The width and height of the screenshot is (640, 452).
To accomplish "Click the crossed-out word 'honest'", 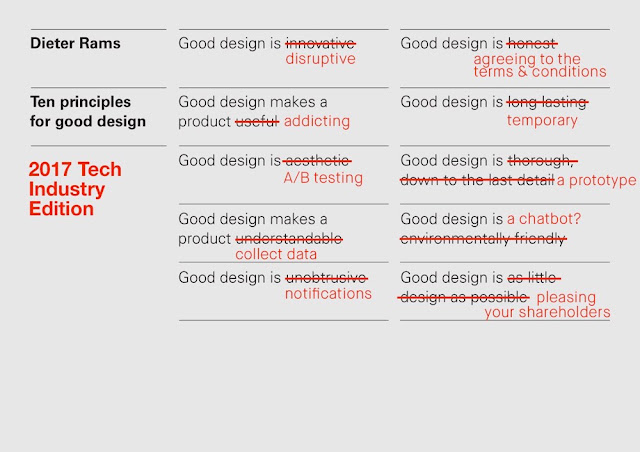I will click(532, 43).
